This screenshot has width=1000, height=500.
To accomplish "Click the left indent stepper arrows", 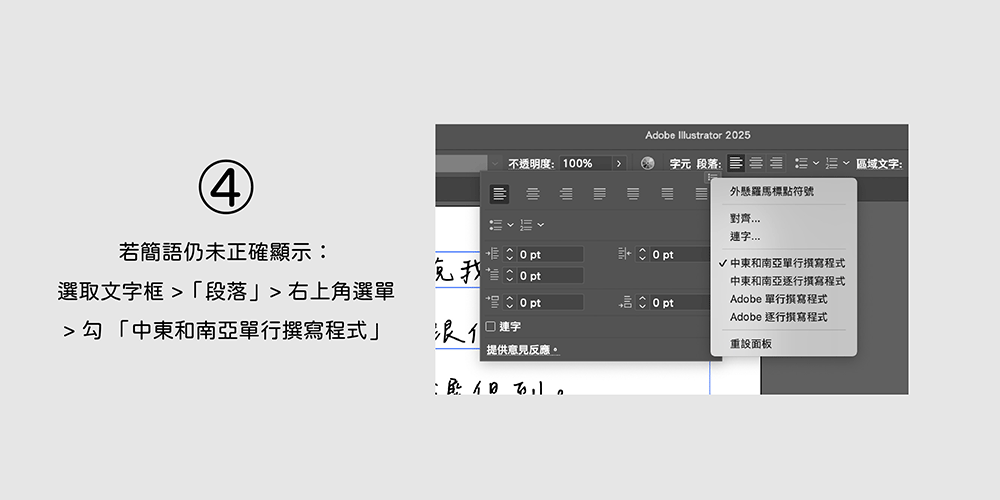I will (x=509, y=255).
